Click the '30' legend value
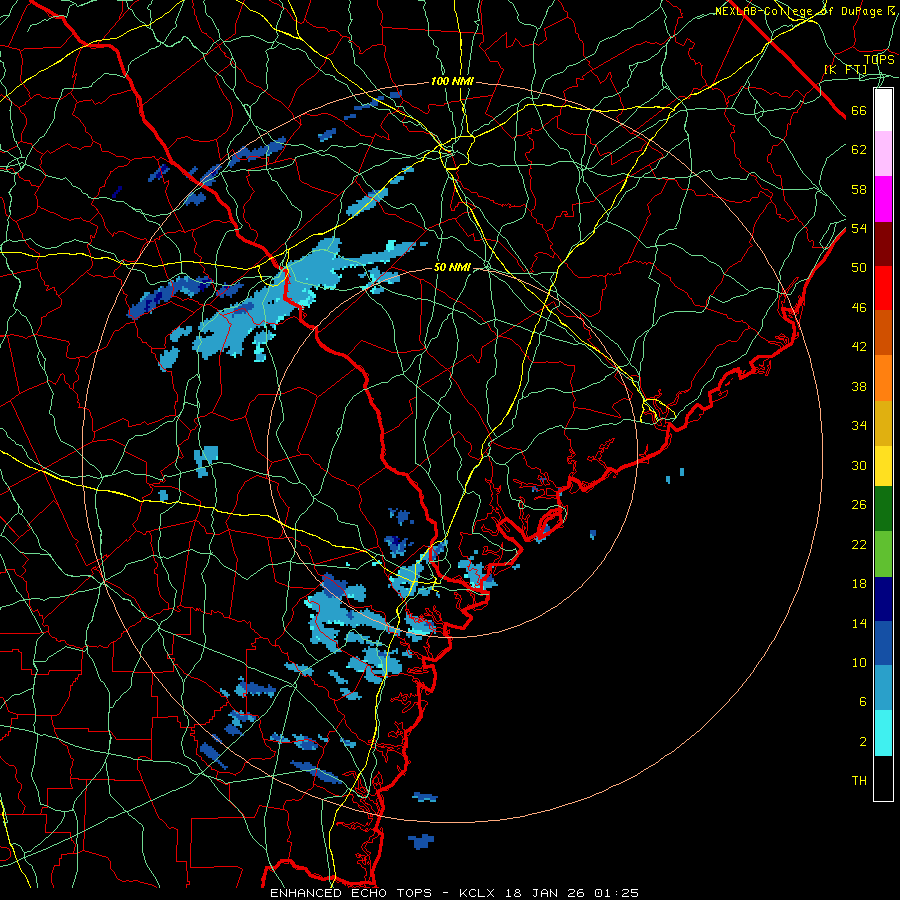The width and height of the screenshot is (900, 900). click(x=859, y=465)
